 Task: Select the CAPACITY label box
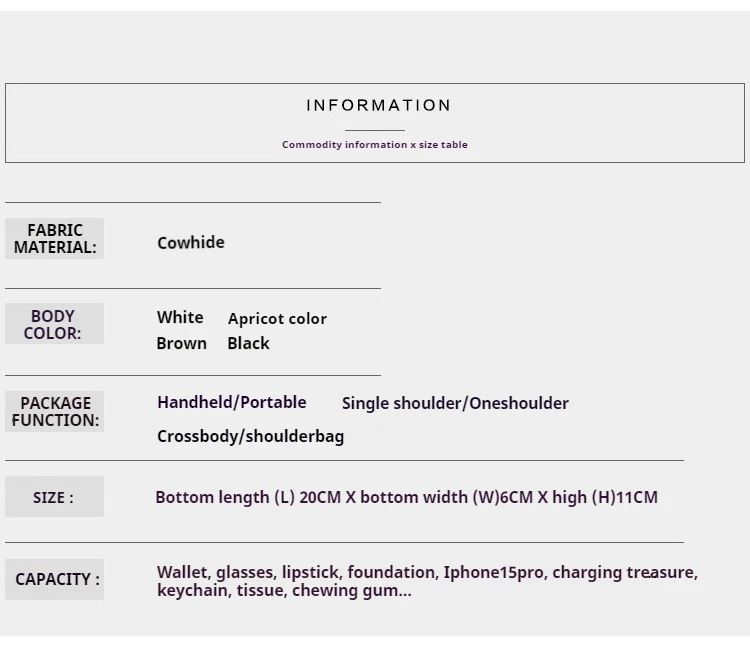(x=55, y=580)
